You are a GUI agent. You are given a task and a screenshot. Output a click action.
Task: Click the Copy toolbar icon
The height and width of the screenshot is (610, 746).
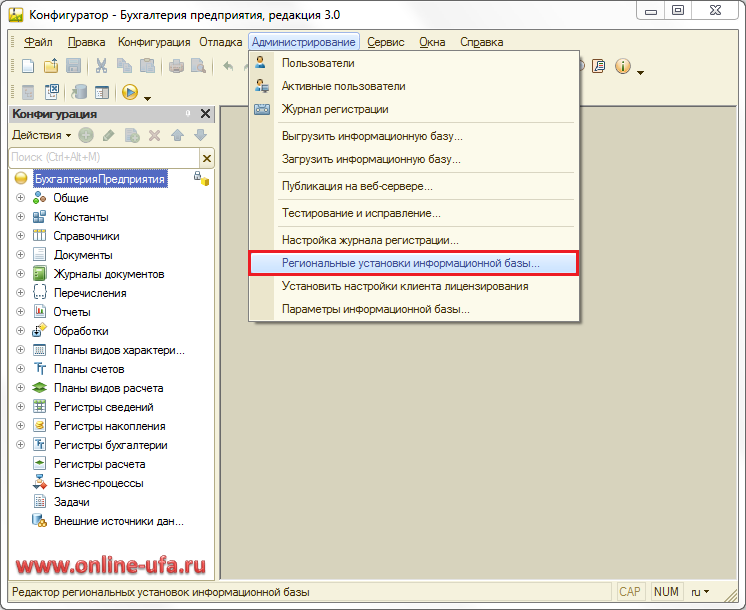point(124,66)
